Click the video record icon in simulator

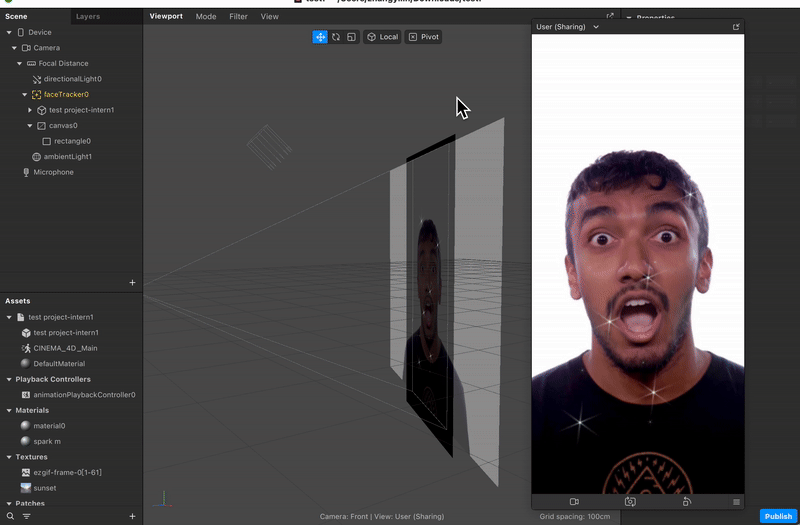[574, 502]
